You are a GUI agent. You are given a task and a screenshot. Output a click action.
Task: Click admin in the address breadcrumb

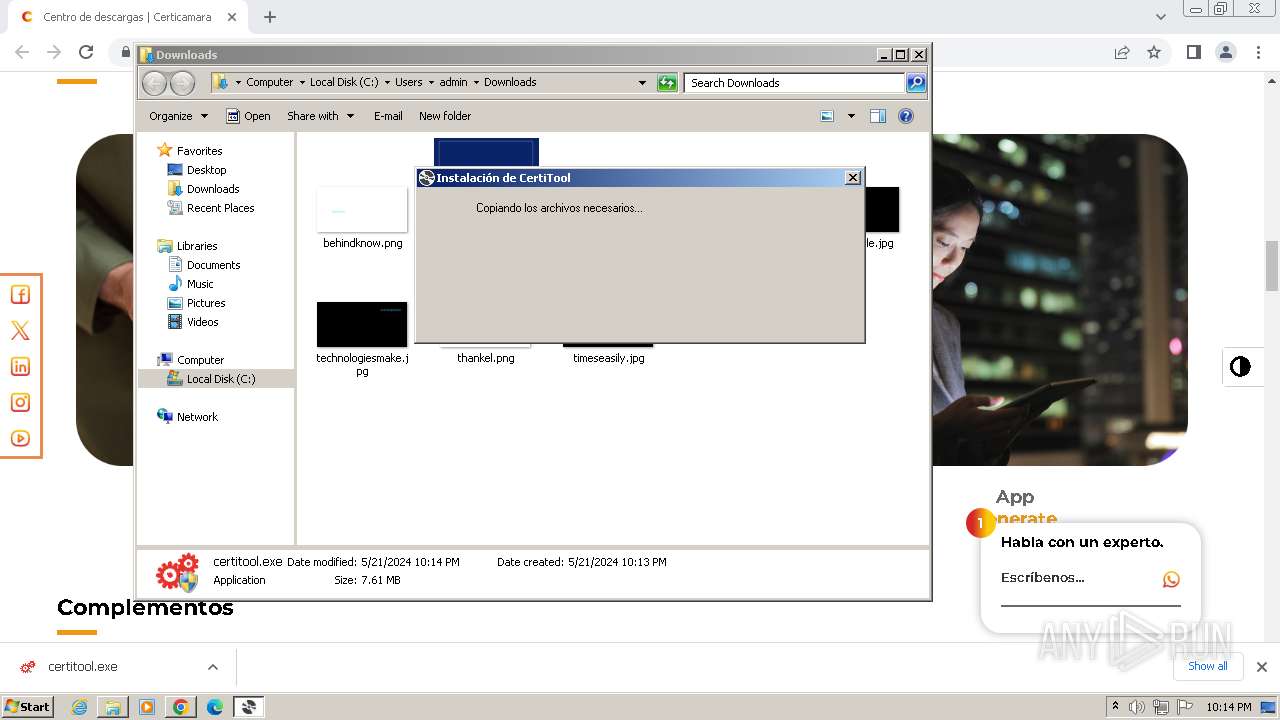coord(453,82)
